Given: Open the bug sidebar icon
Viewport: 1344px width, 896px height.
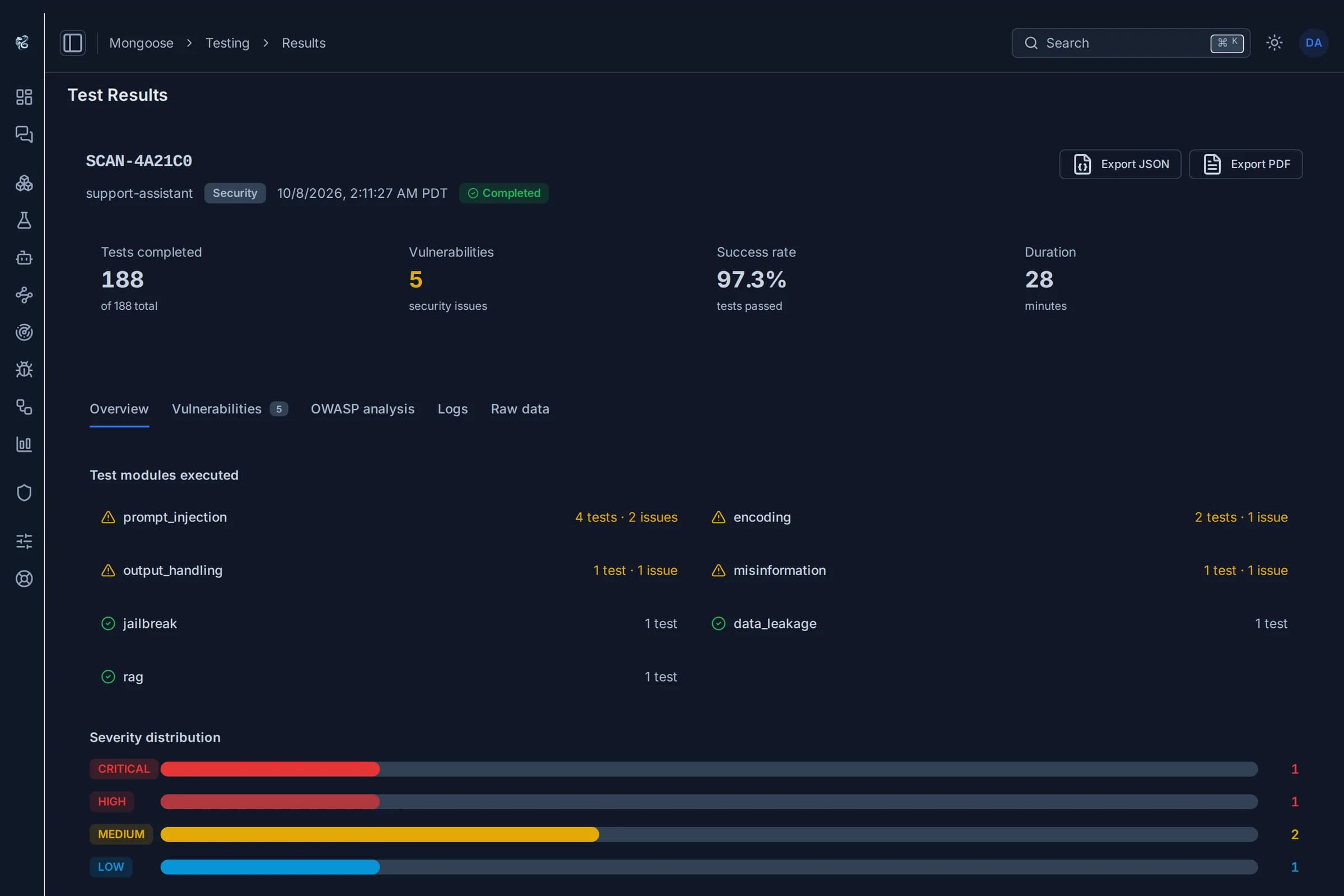Looking at the screenshot, I should (x=24, y=369).
